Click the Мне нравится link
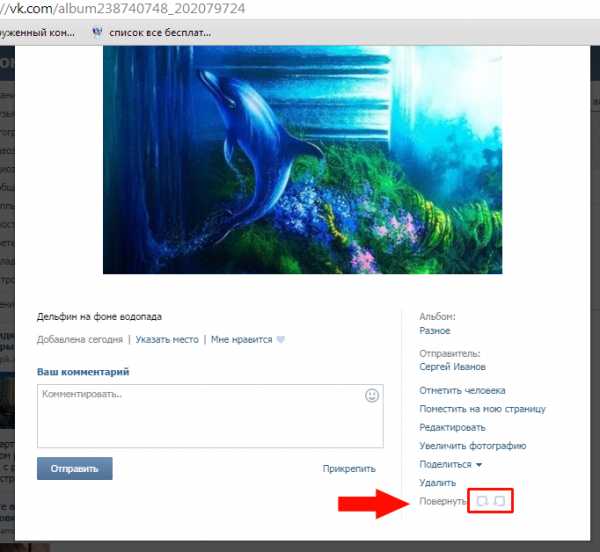The height and width of the screenshot is (552, 600). [241, 339]
